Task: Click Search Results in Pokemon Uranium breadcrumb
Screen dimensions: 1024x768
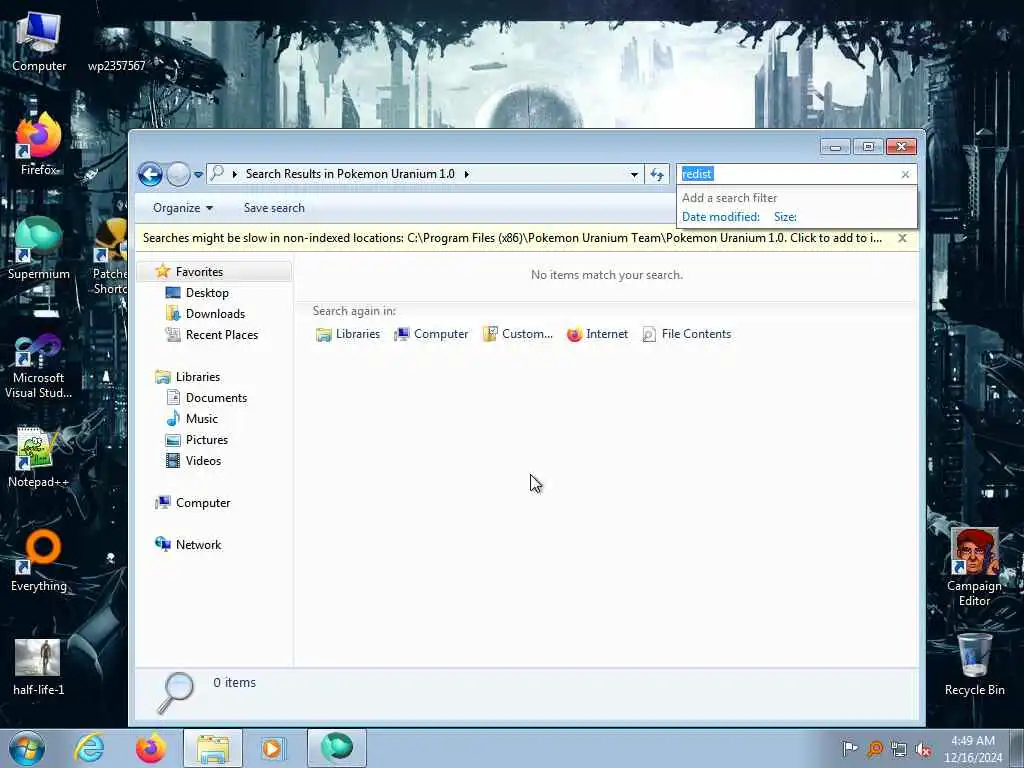Action: pos(350,174)
